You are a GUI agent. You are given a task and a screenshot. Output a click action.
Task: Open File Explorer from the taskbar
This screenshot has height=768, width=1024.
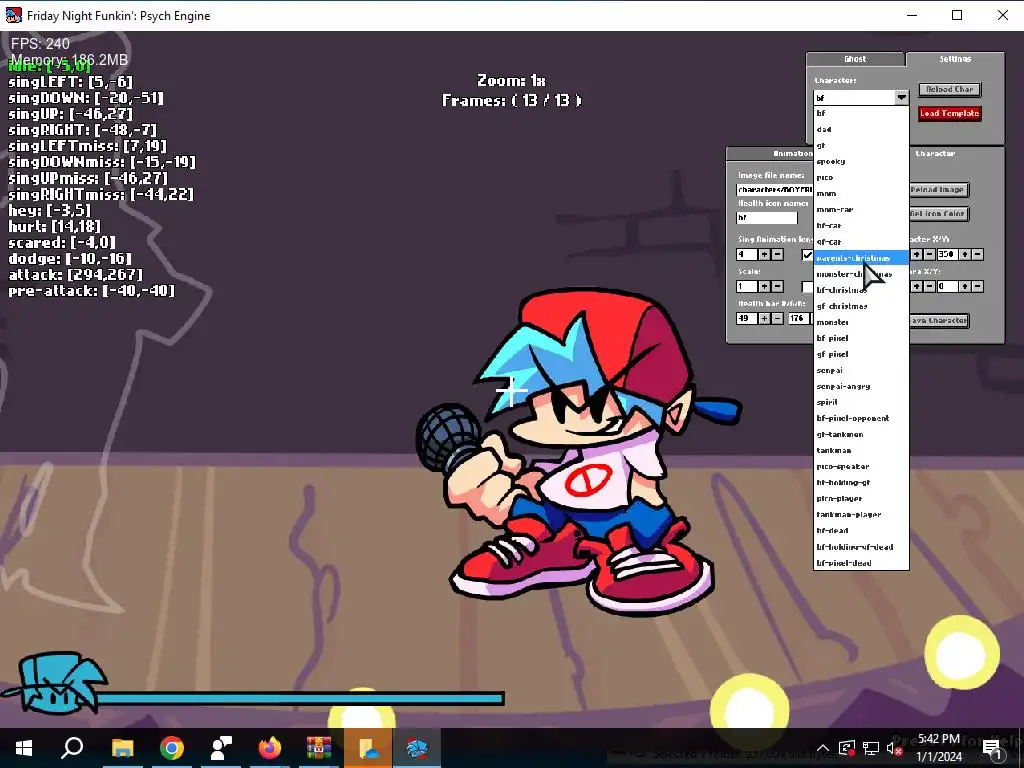tap(122, 748)
